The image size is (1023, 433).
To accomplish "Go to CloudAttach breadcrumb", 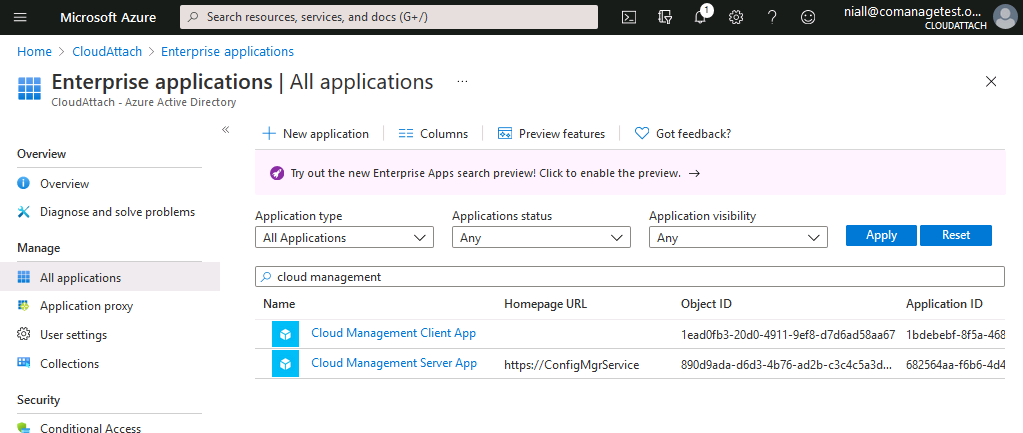I will pyautogui.click(x=107, y=52).
